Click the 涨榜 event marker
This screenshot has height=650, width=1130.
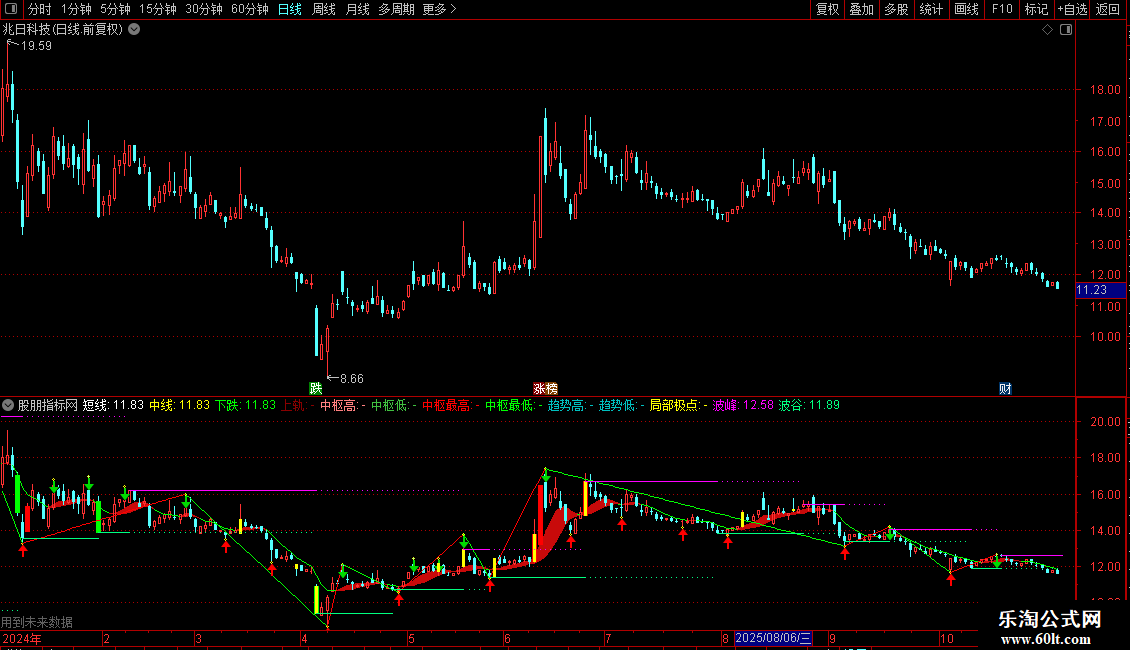546,388
